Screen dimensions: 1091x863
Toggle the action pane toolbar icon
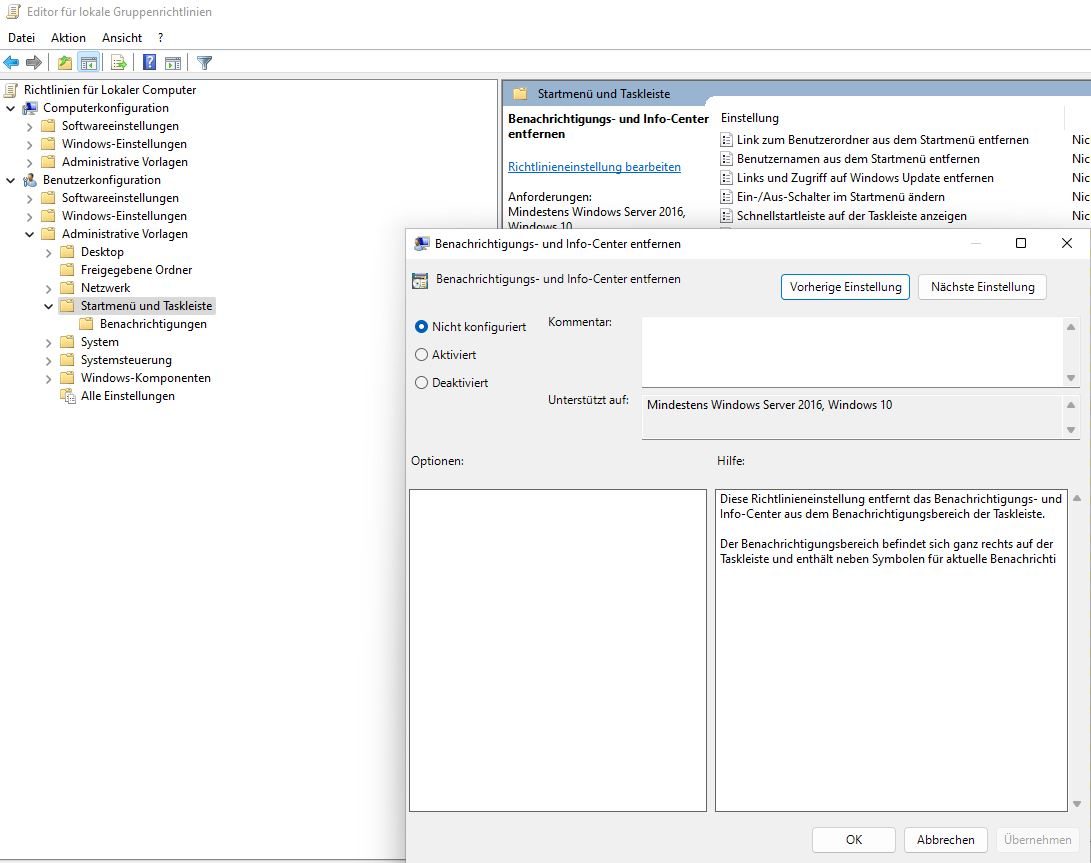(173, 63)
